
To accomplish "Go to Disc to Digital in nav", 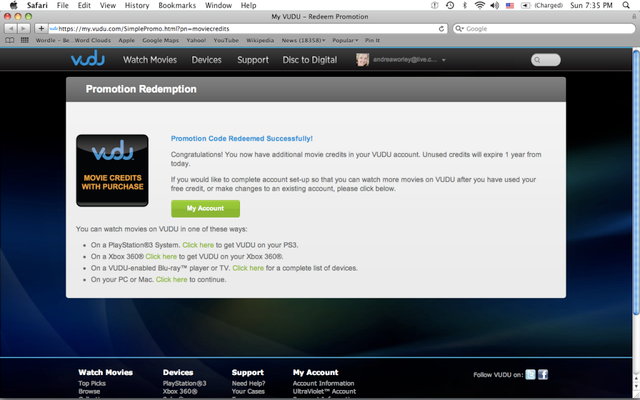I will (310, 60).
